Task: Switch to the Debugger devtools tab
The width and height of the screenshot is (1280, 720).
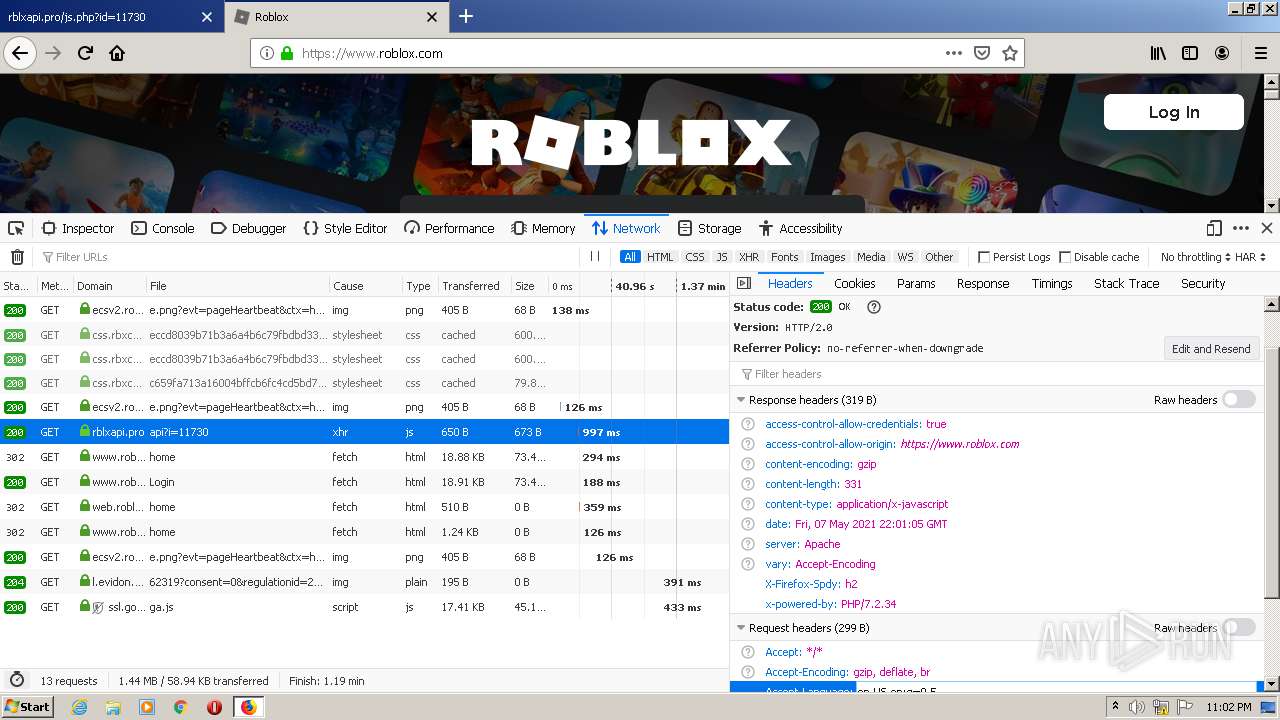Action: pyautogui.click(x=249, y=228)
